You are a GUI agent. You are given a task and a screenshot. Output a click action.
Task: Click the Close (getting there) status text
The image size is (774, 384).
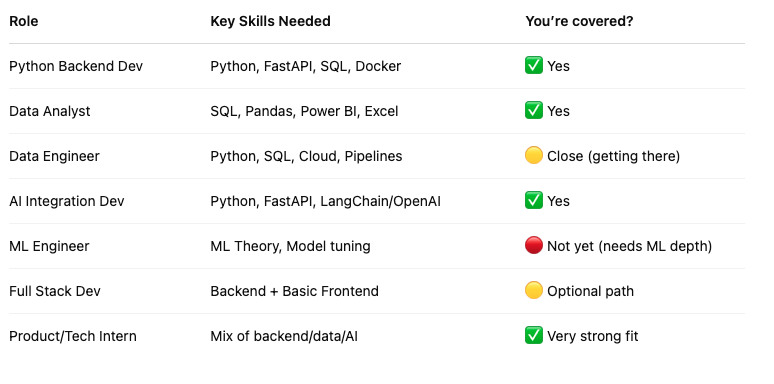click(x=614, y=156)
